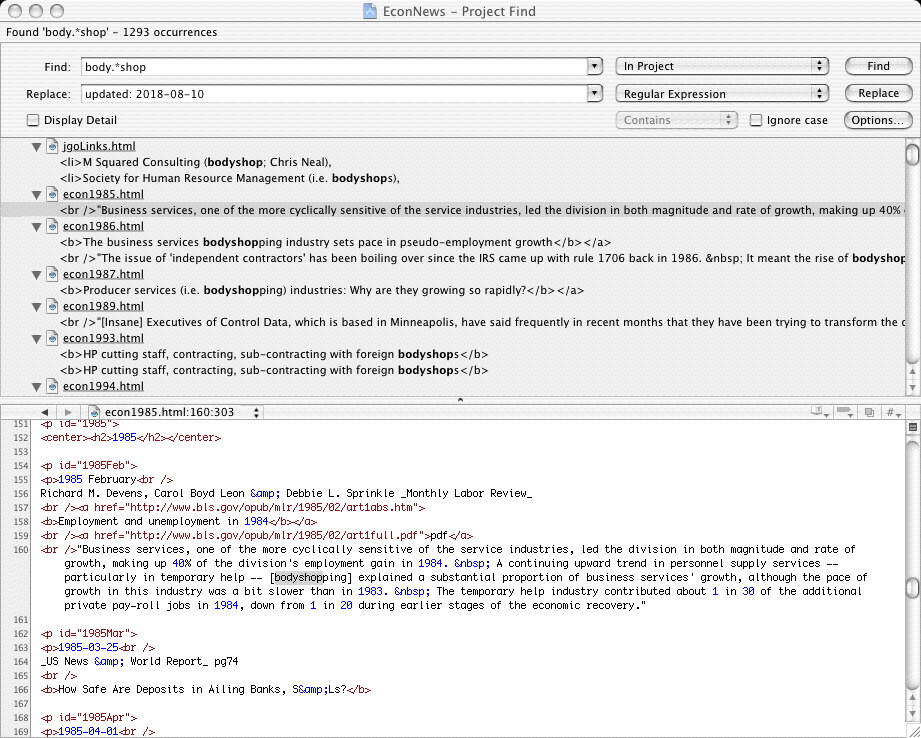This screenshot has height=738, width=921.
Task: Select the 'independent contractors' result line
Action: click(x=482, y=259)
